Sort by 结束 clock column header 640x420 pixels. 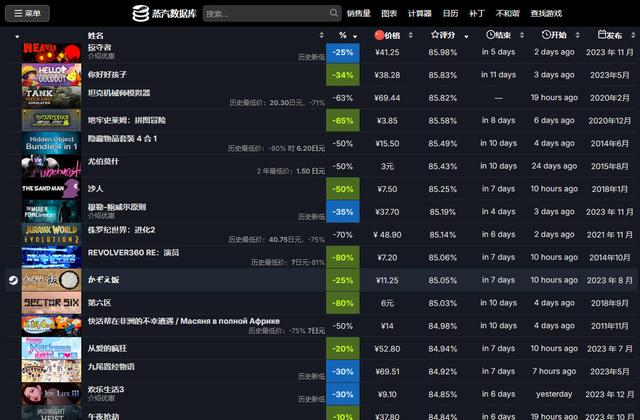[x=498, y=35]
